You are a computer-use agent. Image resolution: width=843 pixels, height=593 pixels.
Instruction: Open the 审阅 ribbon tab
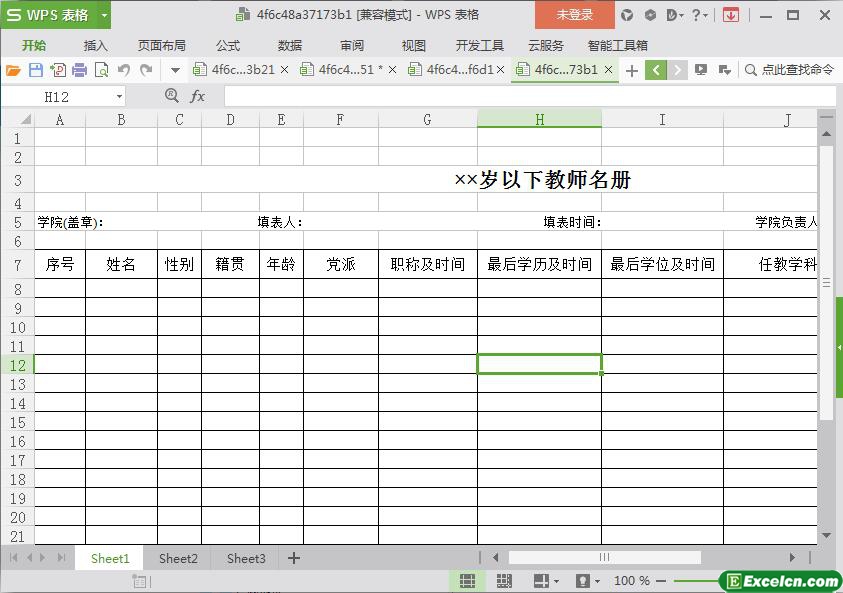pyautogui.click(x=352, y=46)
